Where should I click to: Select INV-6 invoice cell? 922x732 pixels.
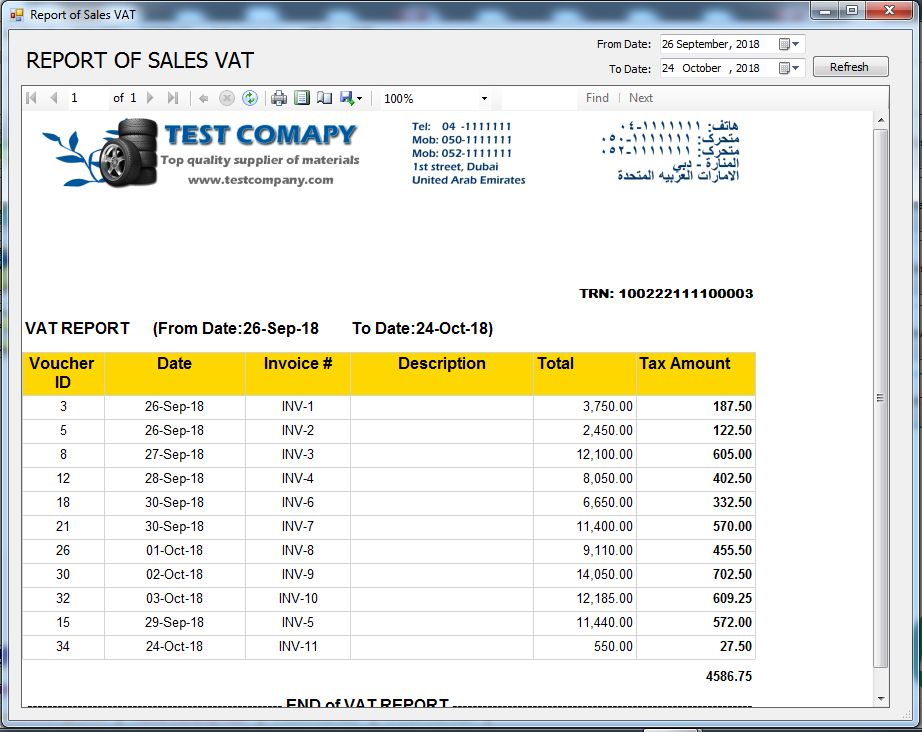click(x=298, y=503)
